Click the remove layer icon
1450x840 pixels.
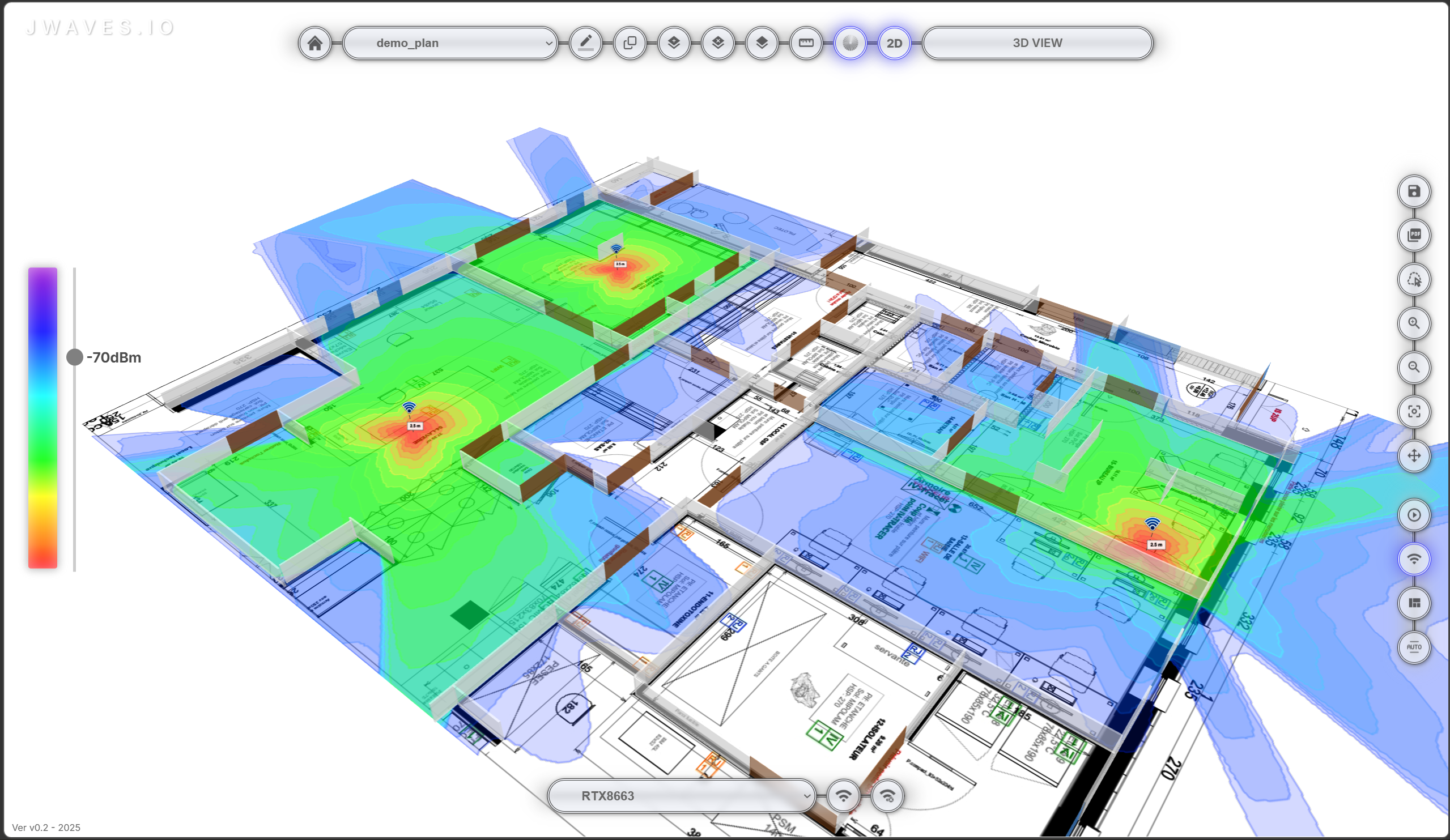[x=718, y=42]
